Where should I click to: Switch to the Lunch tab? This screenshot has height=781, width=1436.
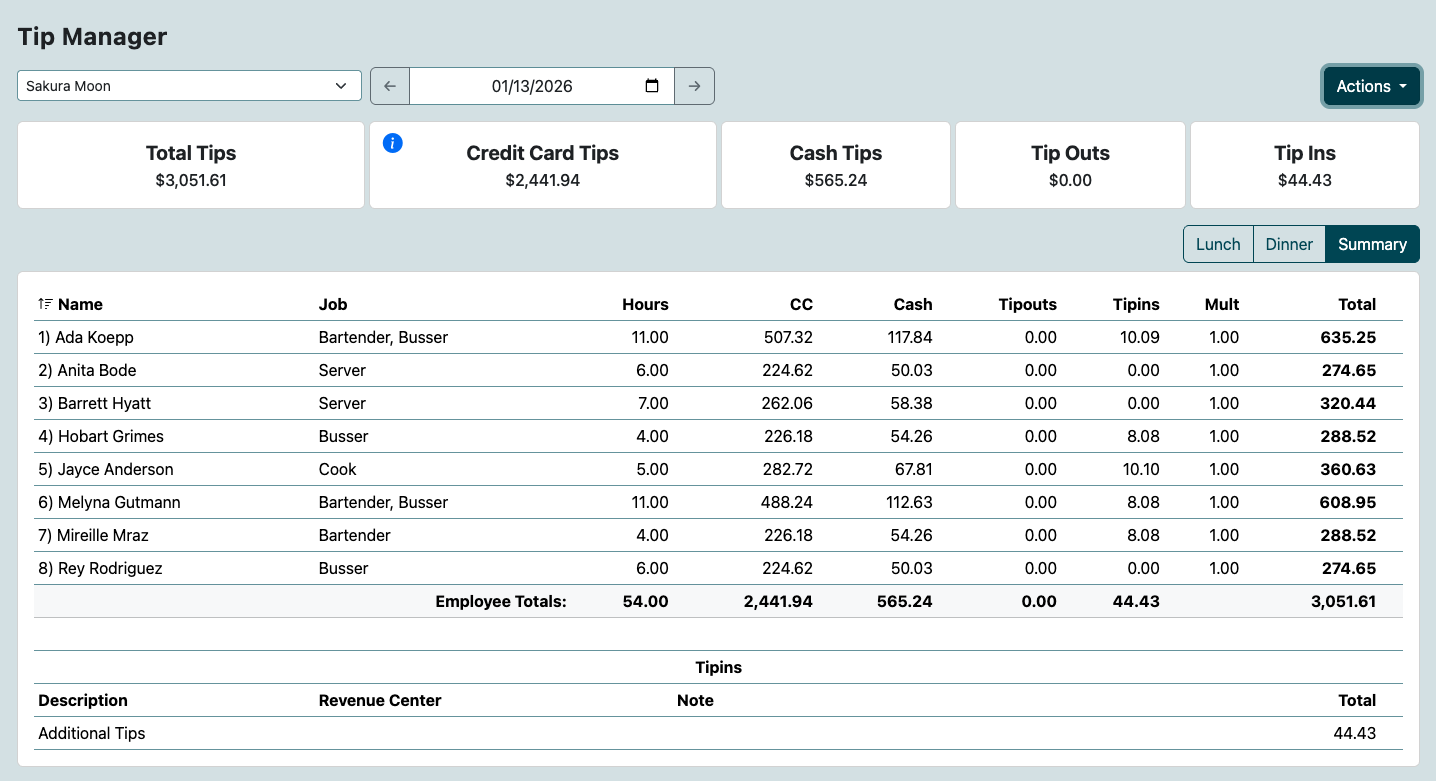point(1218,244)
